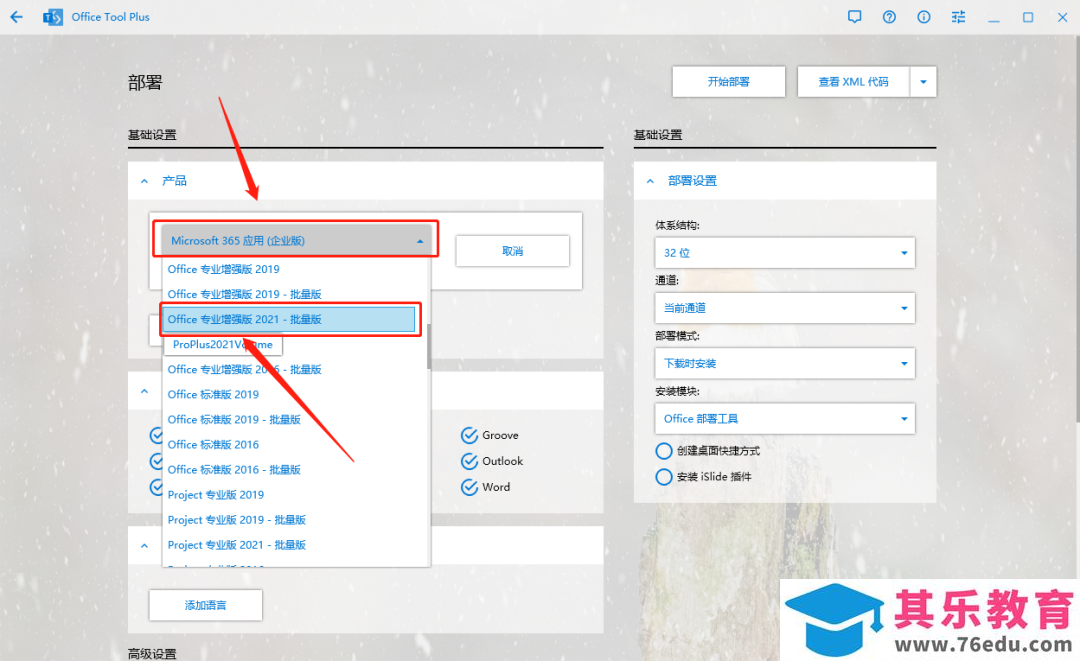Select Office 专业增强版 2021 - 批量版
This screenshot has width=1080, height=661.
[289, 319]
